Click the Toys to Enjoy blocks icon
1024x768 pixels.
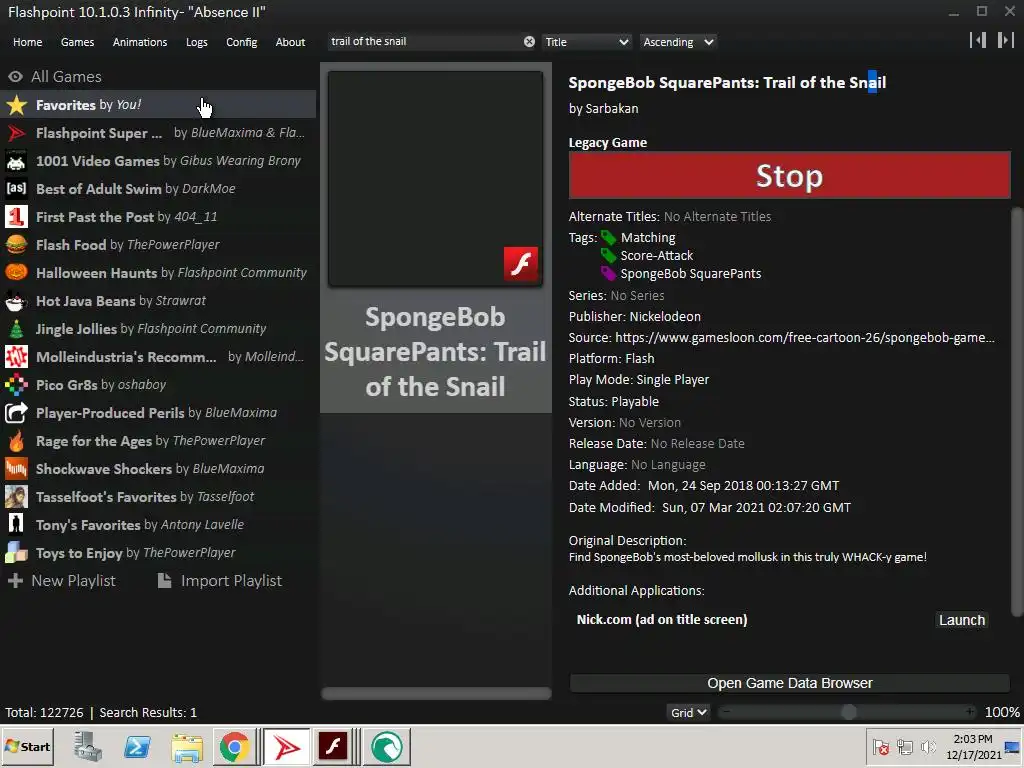pyautogui.click(x=16, y=552)
